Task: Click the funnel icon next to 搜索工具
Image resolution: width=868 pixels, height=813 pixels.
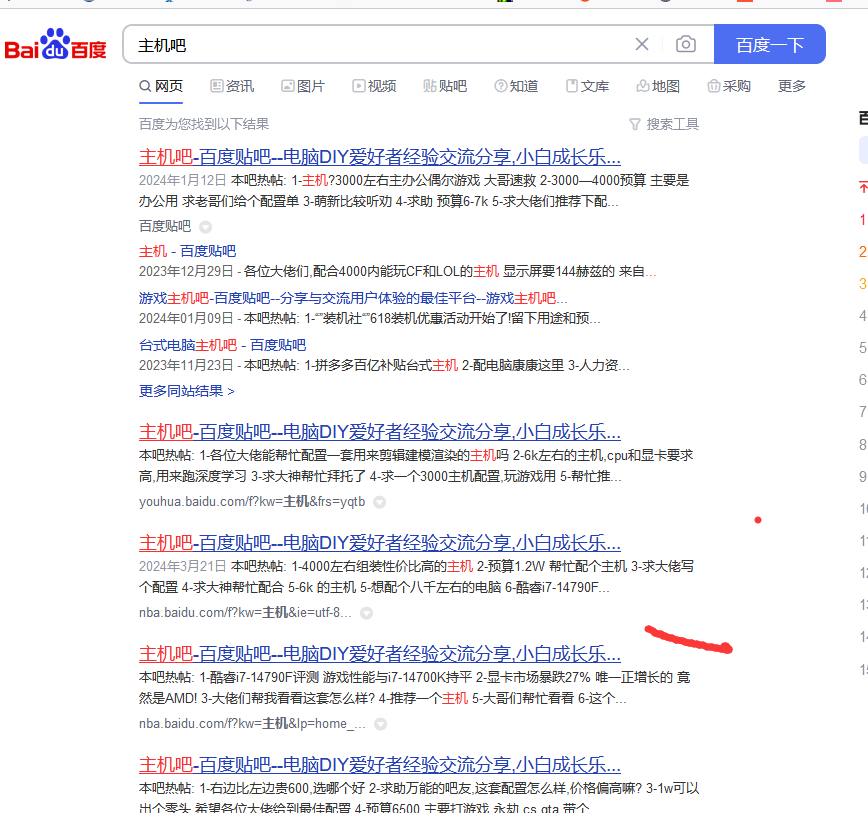Action: [x=635, y=124]
